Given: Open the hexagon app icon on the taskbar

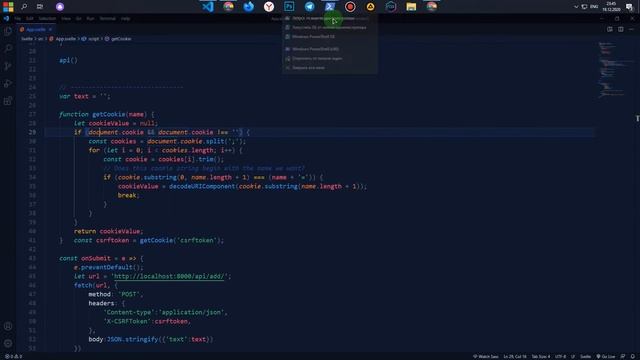Looking at the screenshot, I should (391, 7).
